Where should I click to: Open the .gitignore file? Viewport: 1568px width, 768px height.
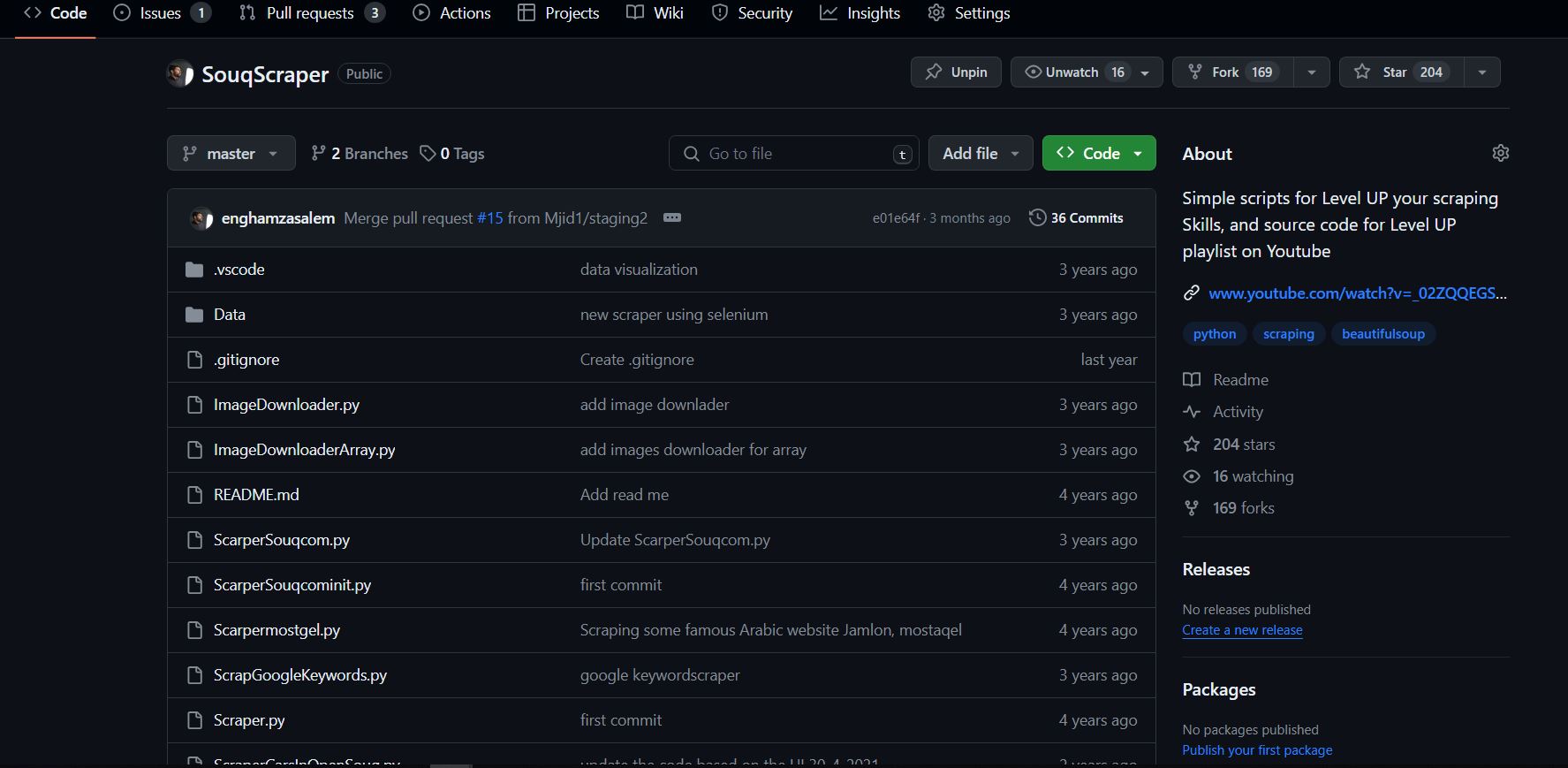point(246,360)
